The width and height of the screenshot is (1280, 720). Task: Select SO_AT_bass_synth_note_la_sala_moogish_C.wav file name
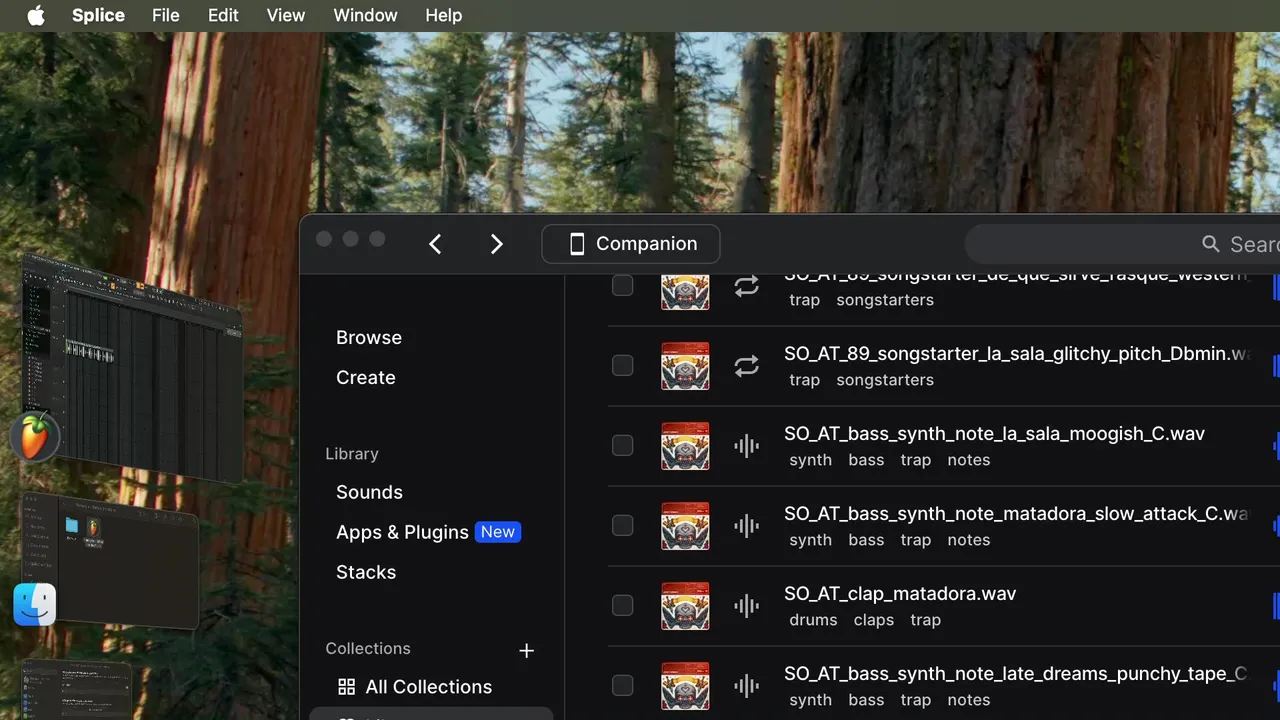click(x=994, y=434)
